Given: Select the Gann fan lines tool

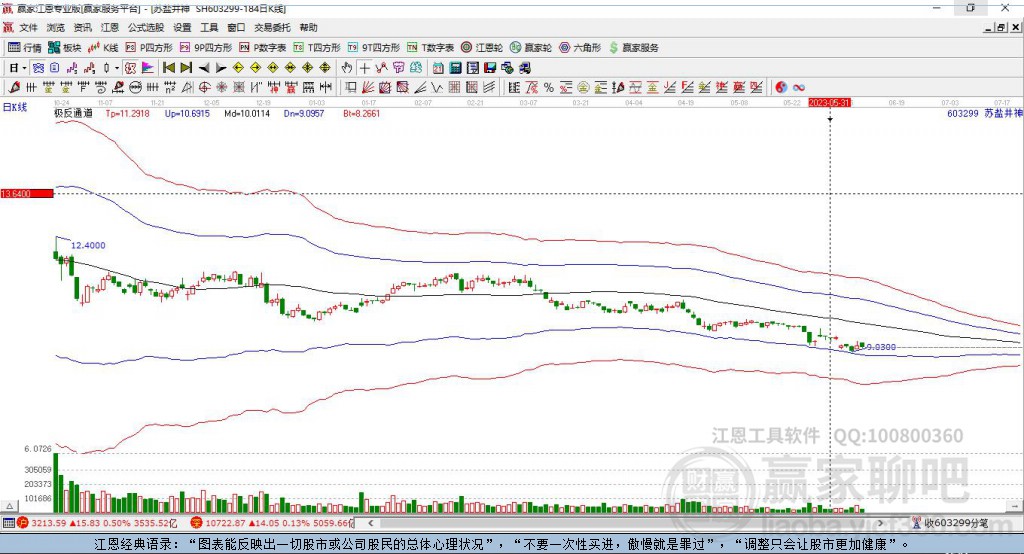Looking at the screenshot, I should coord(367,87).
